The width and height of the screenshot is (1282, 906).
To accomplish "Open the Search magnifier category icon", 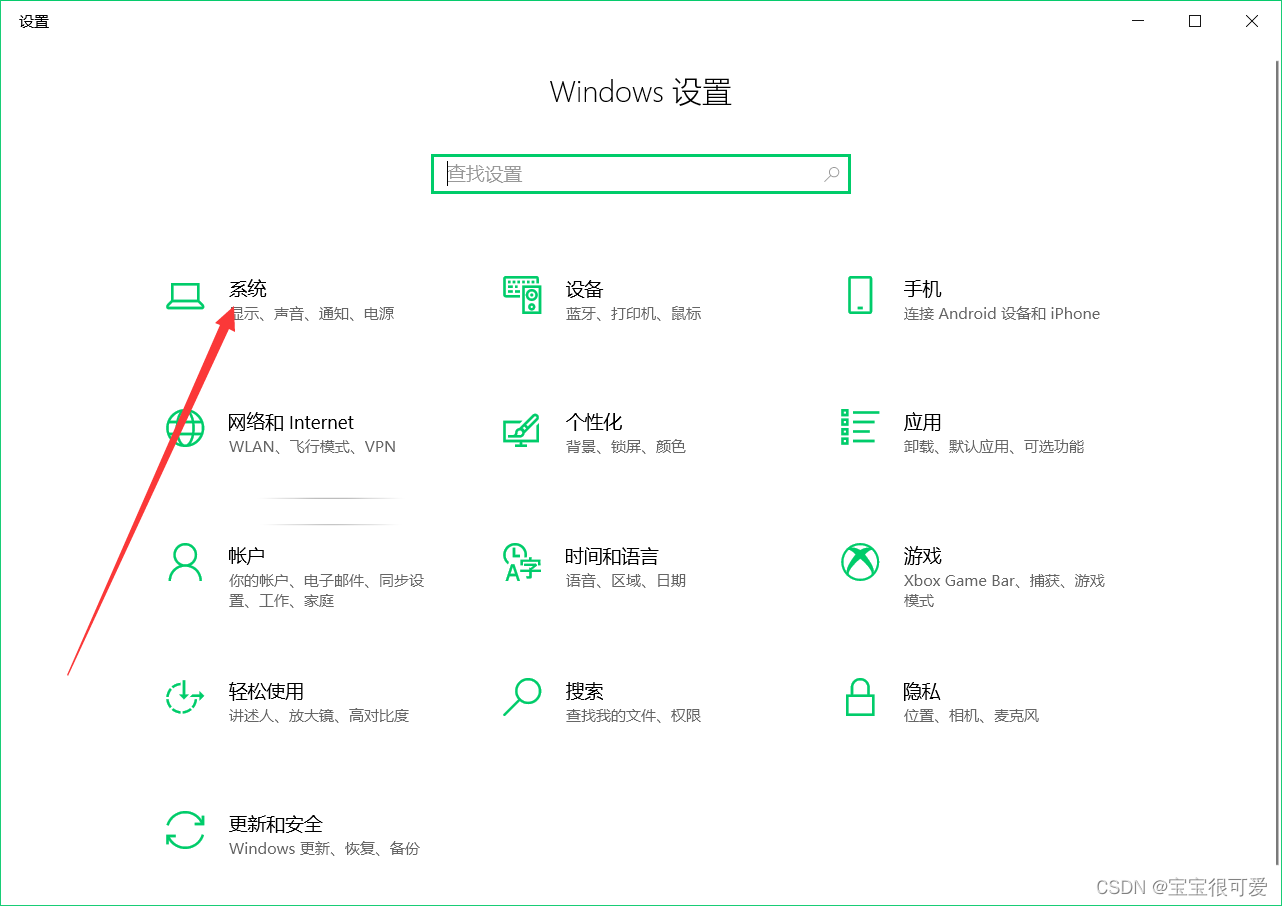I will point(522,697).
